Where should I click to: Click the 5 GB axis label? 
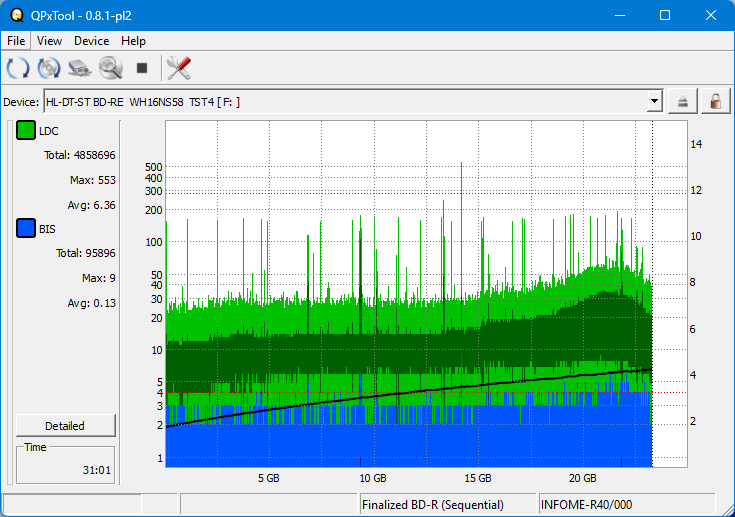269,478
